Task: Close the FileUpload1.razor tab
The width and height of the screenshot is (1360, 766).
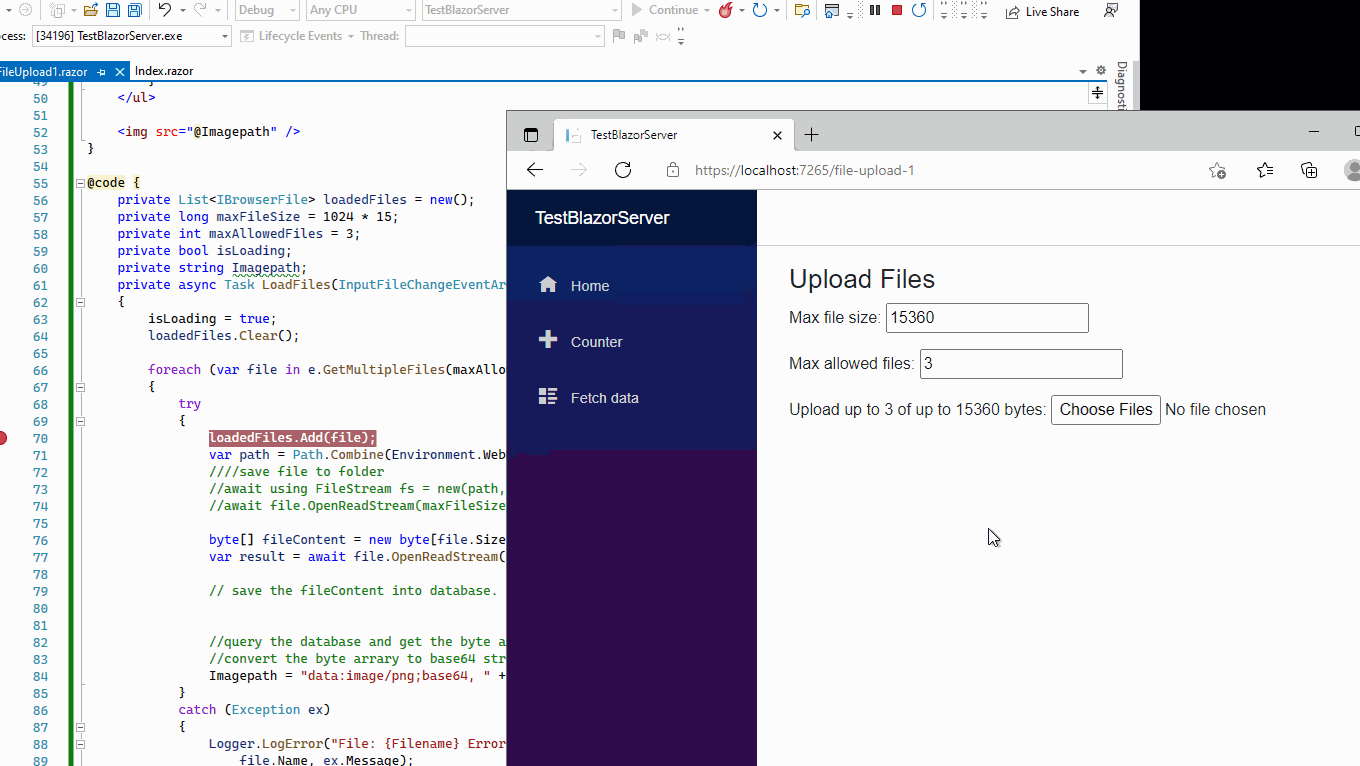Action: pyautogui.click(x=120, y=72)
